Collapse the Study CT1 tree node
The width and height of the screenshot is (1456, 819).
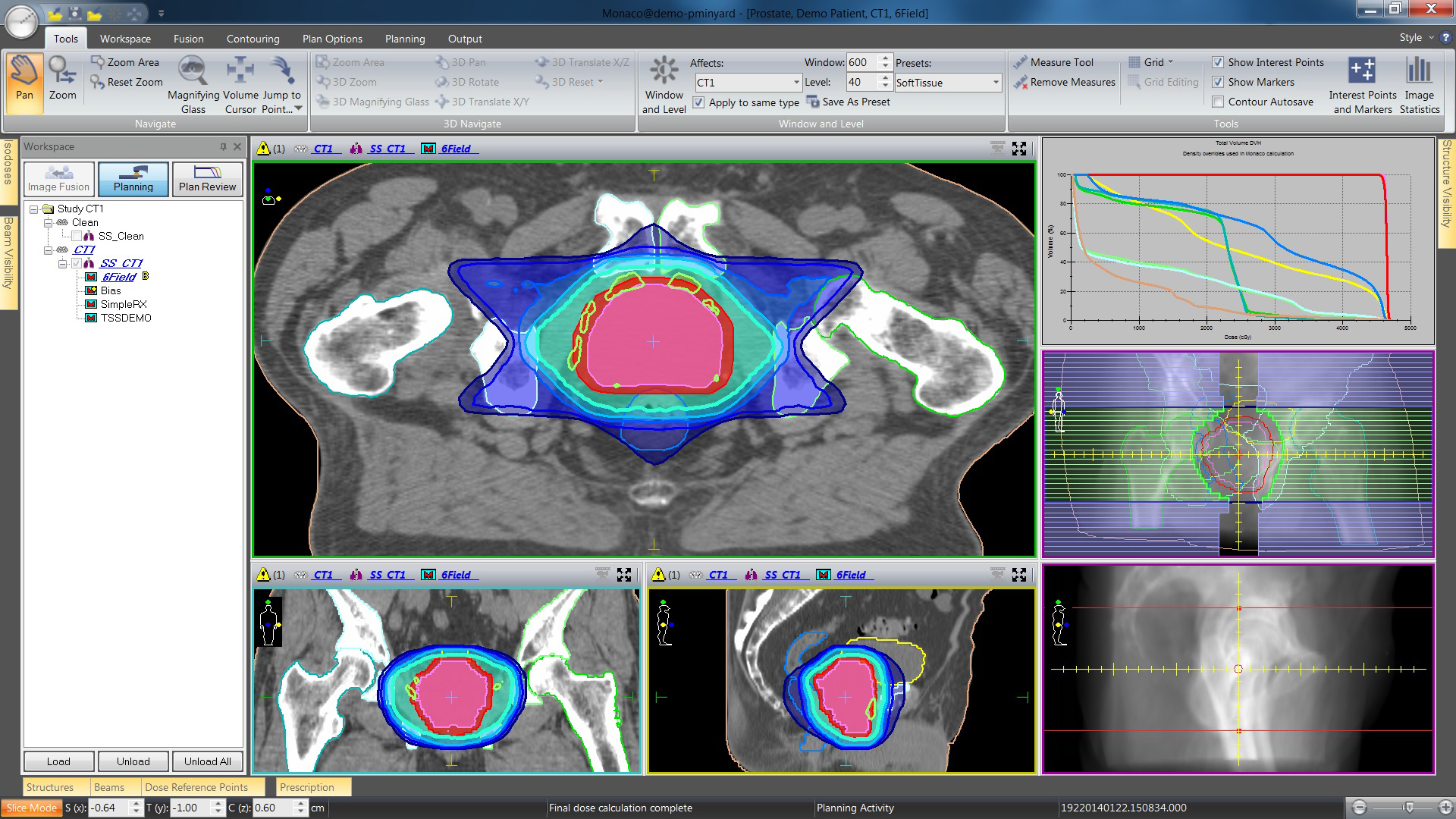[33, 209]
